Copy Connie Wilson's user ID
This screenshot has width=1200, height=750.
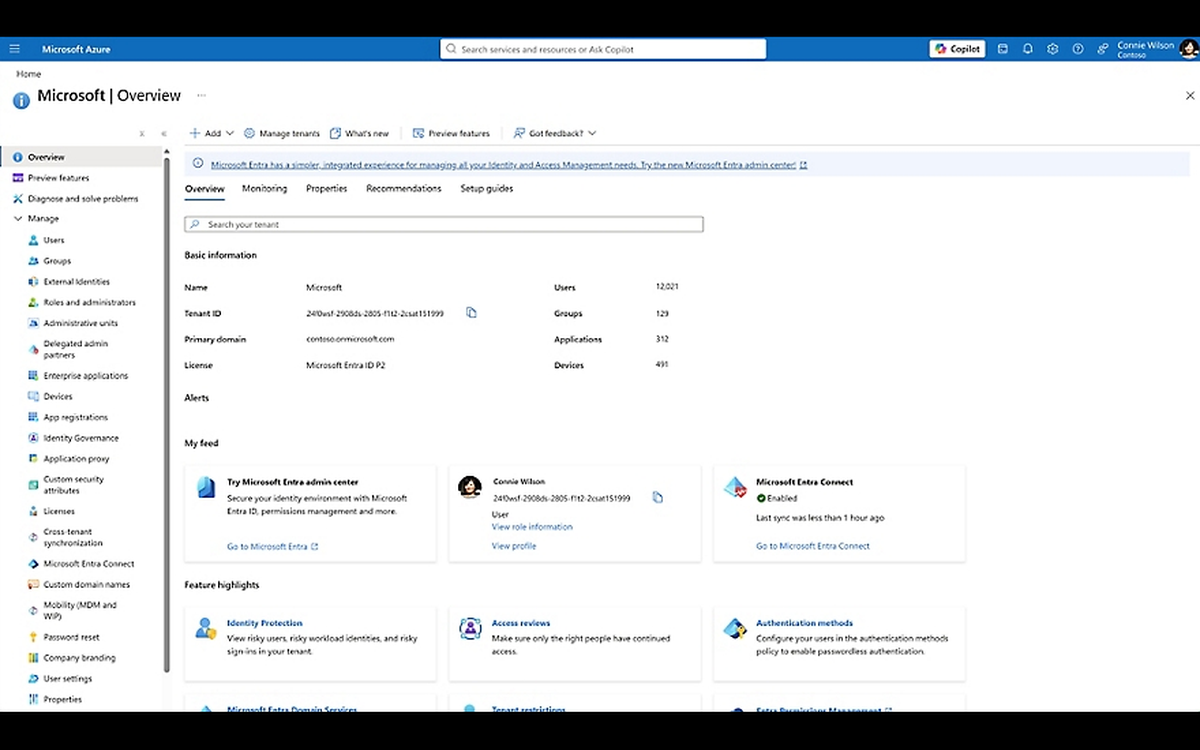[x=657, y=497]
